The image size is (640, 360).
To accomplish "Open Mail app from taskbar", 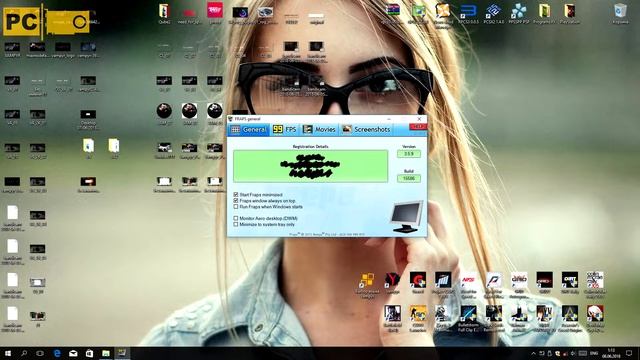I will 73,353.
